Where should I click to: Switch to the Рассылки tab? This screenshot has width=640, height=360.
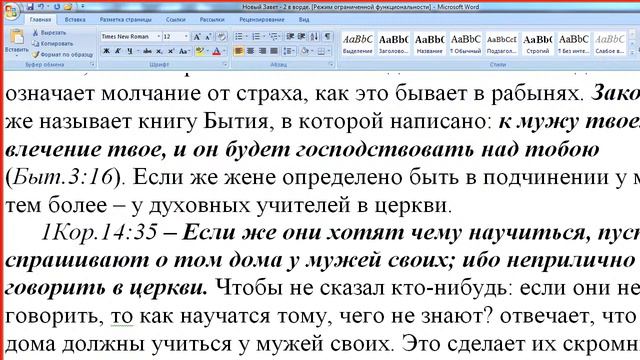(212, 20)
